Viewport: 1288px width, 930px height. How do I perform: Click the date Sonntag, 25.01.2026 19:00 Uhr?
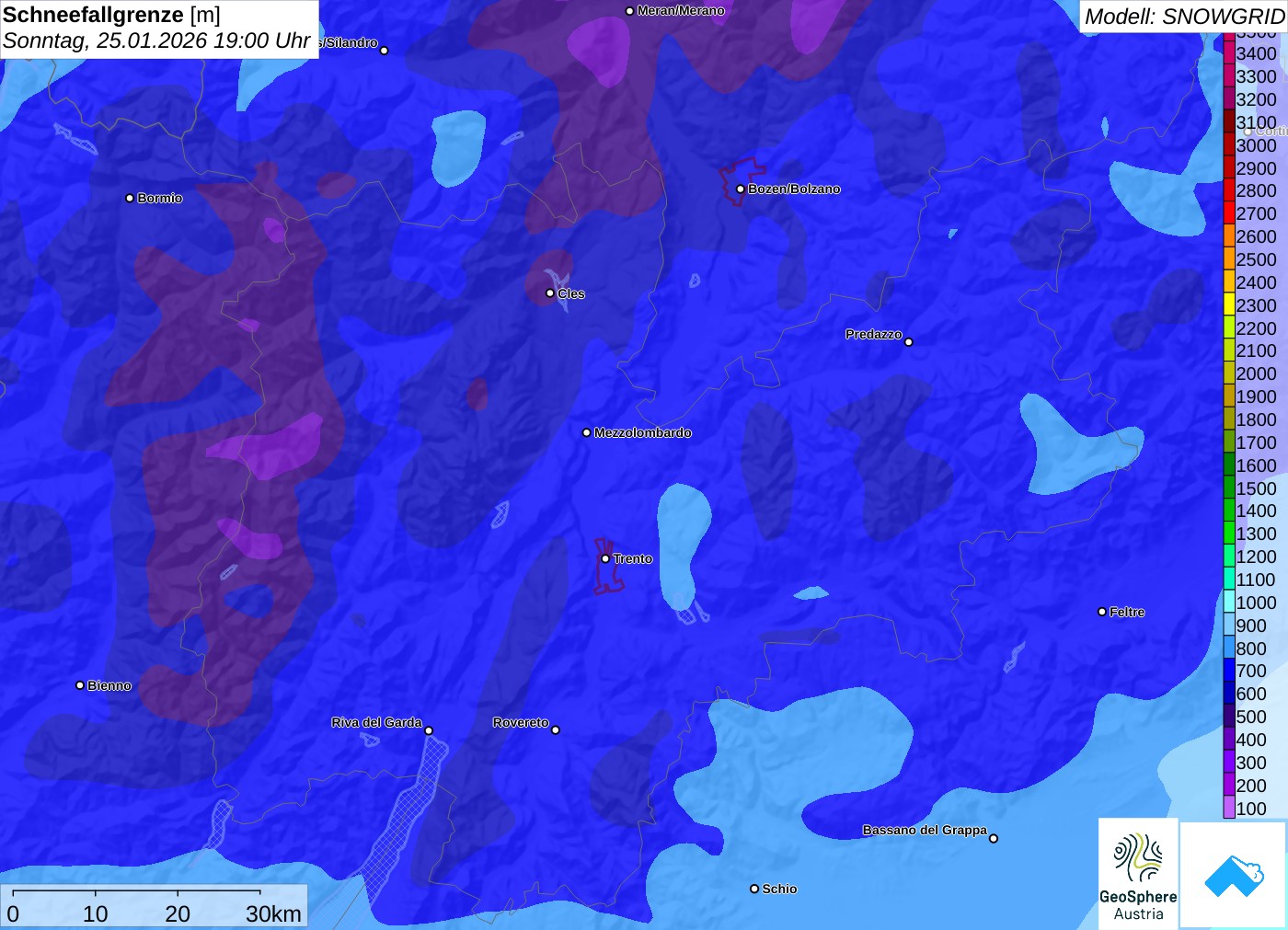(156, 41)
